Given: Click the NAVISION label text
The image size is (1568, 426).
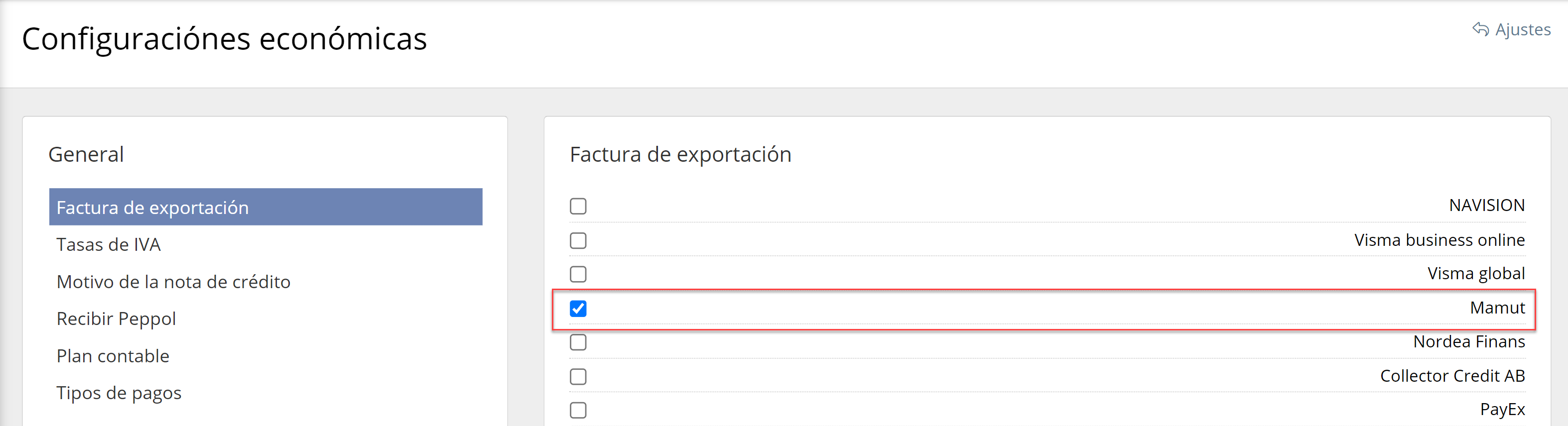Looking at the screenshot, I should (1486, 206).
